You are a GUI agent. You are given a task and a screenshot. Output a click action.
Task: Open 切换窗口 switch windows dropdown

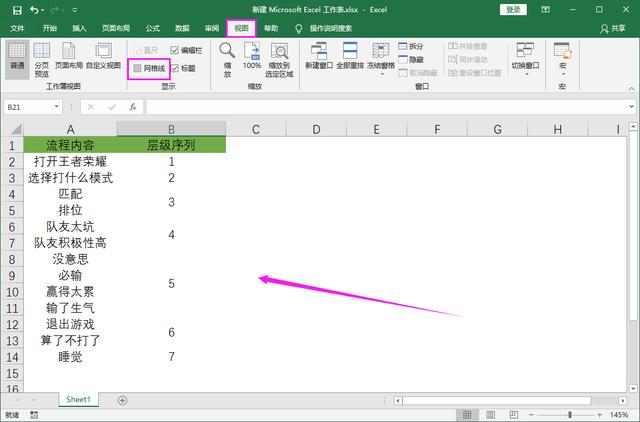(x=525, y=60)
